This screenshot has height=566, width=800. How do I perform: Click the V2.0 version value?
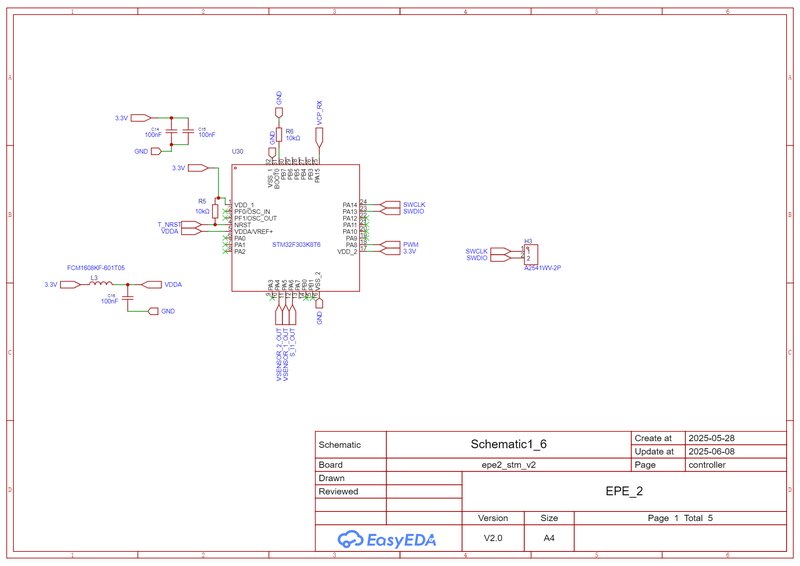coord(493,538)
